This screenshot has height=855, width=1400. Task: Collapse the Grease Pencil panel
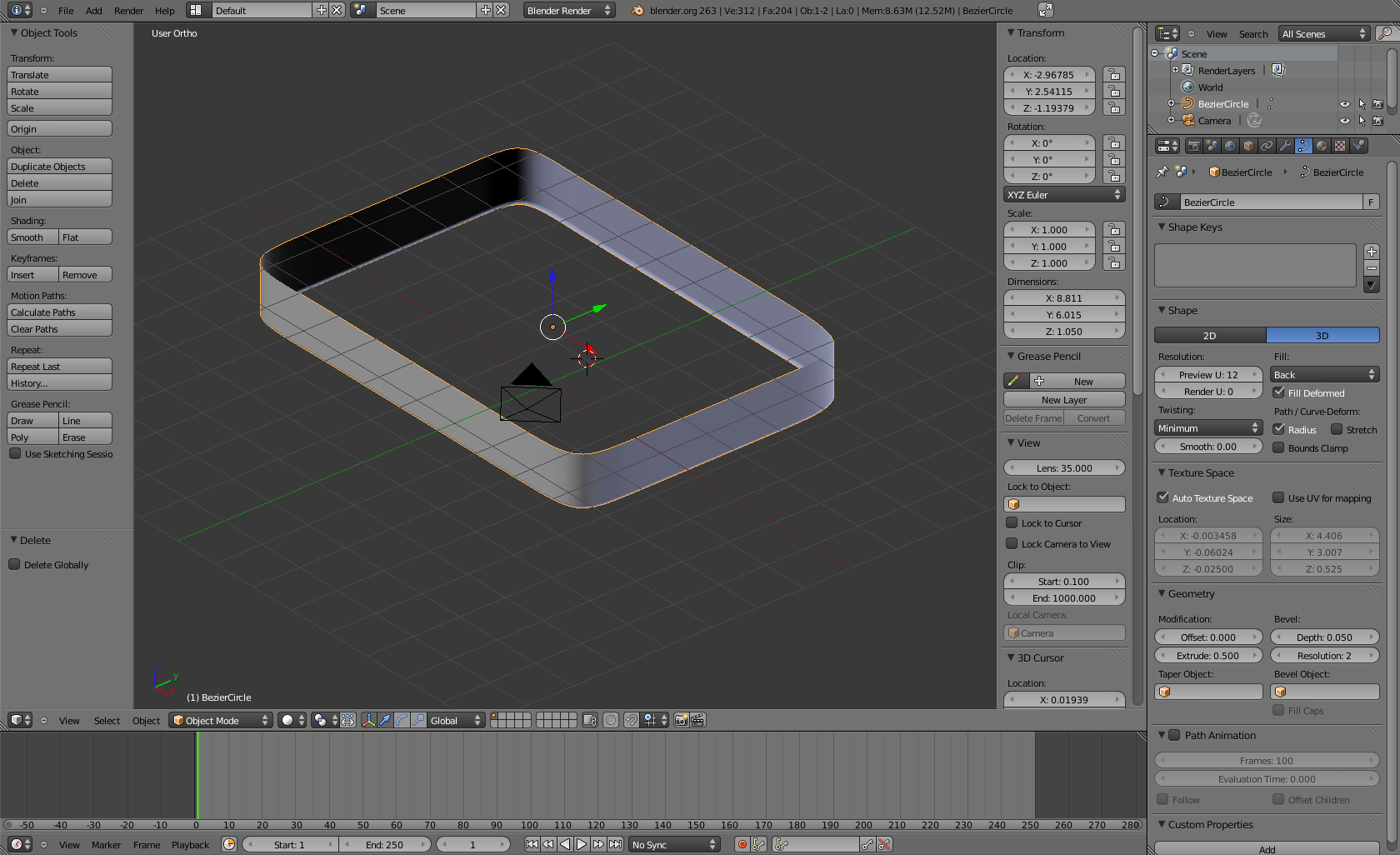(1011, 356)
